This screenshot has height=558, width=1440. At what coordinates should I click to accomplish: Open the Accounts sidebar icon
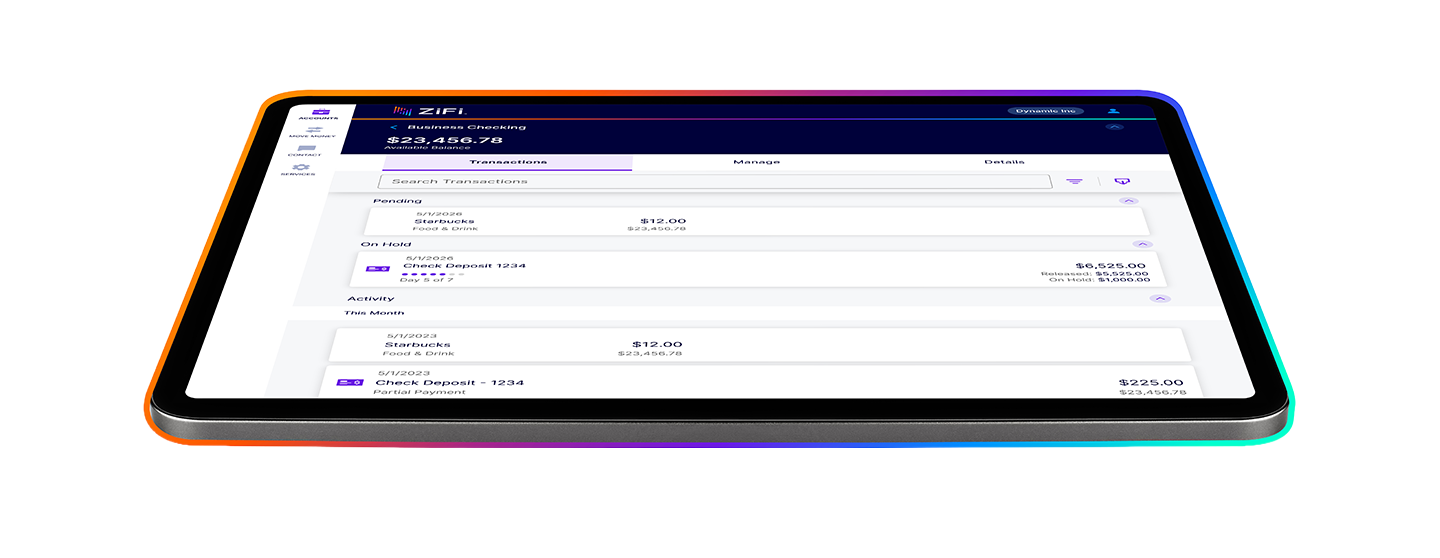point(321,112)
